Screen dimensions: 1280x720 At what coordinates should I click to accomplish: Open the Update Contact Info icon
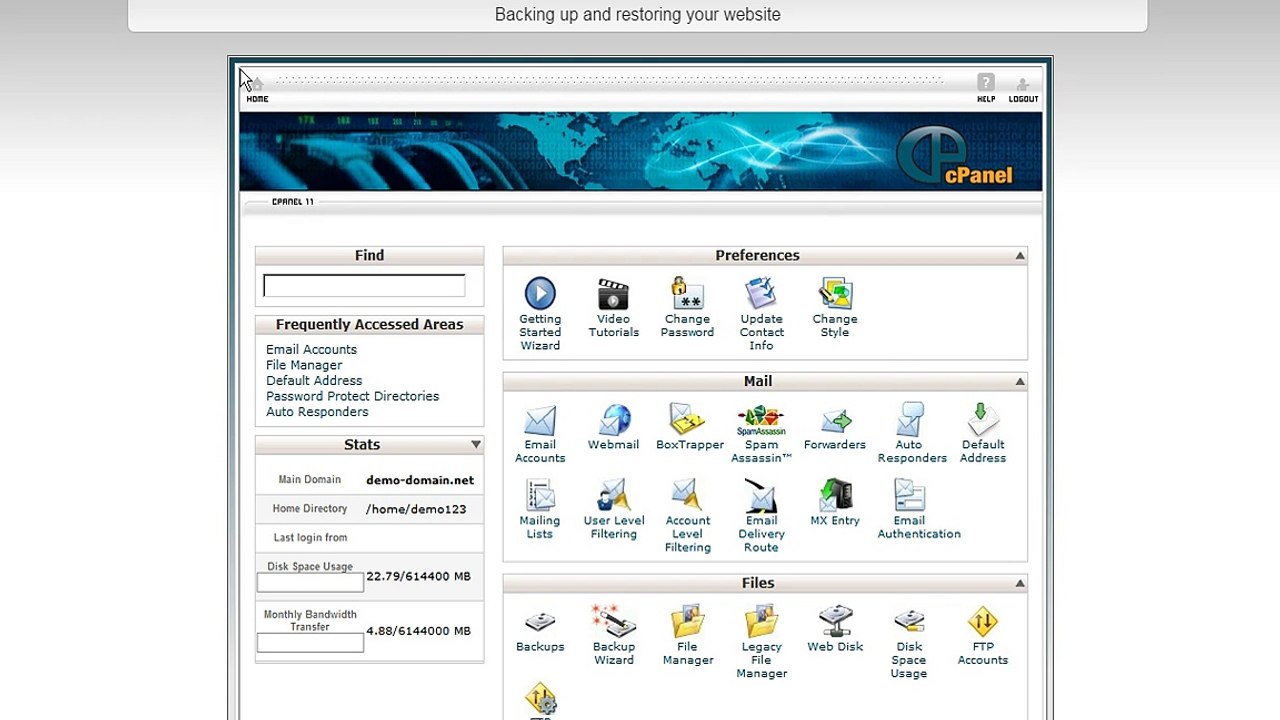coord(761,294)
